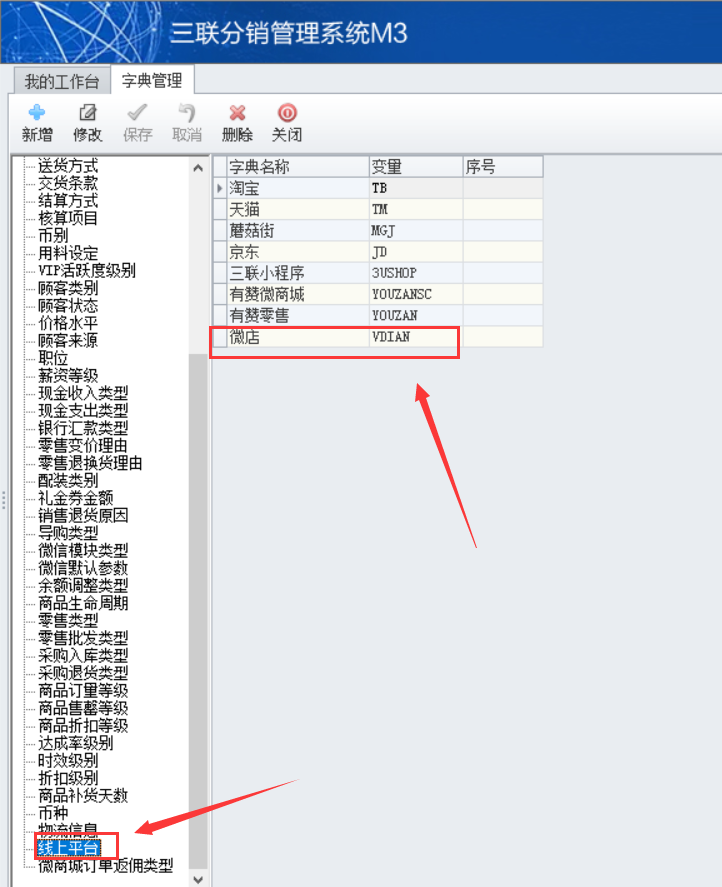The image size is (722, 887).
Task: Select 余额调整类型 in the tree
Action: coord(83,585)
